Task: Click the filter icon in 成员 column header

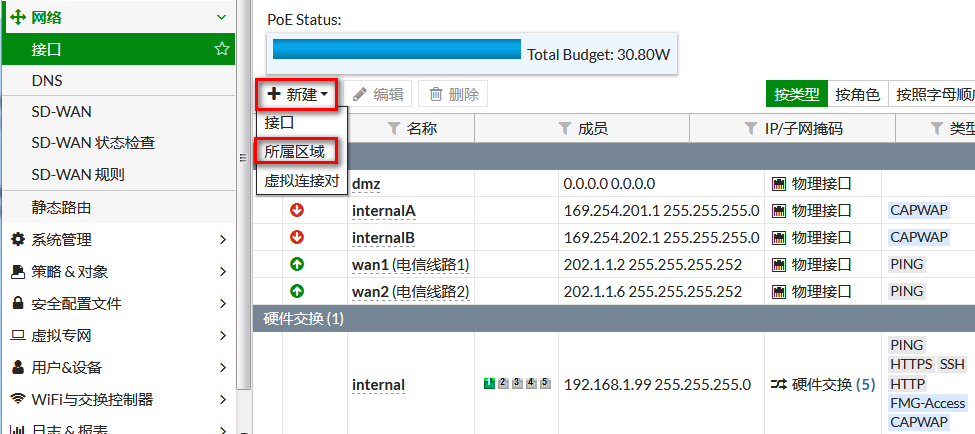Action: coord(565,129)
